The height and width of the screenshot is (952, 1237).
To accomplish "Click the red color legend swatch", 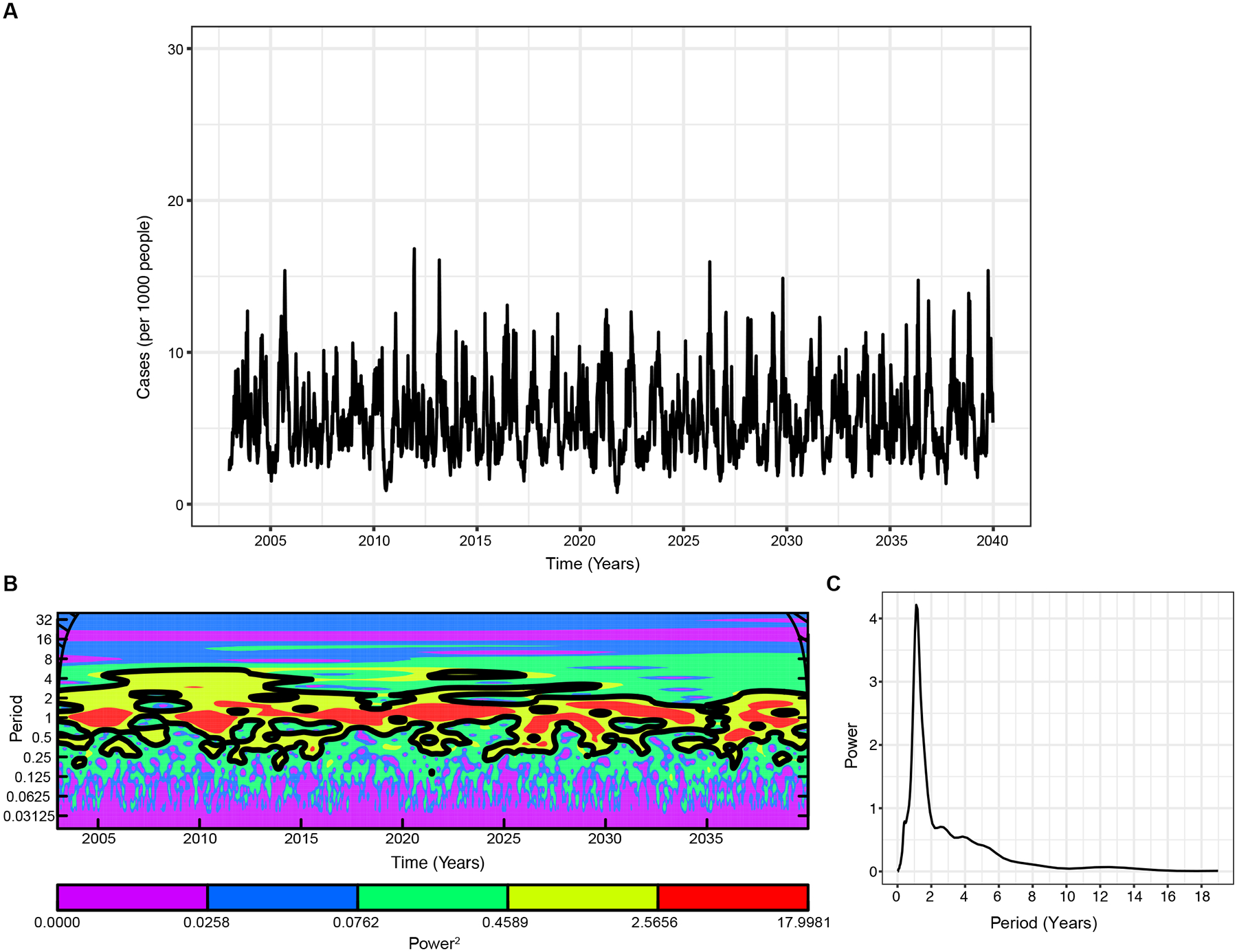I will [733, 897].
